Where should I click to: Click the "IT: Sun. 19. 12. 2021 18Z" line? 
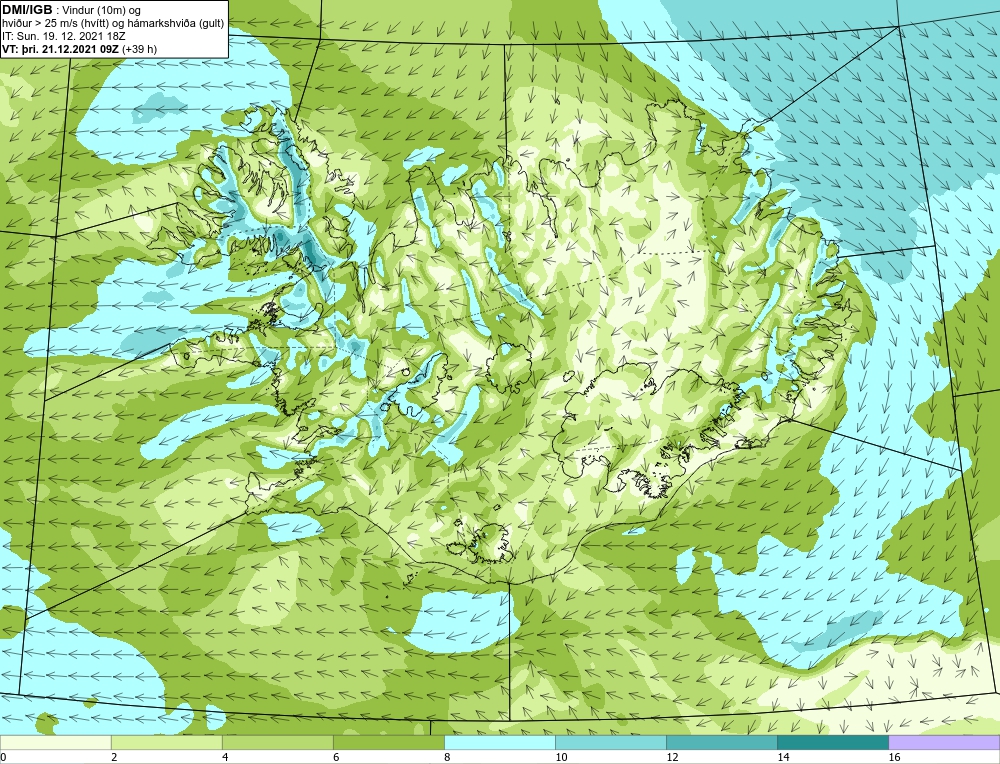(64, 36)
